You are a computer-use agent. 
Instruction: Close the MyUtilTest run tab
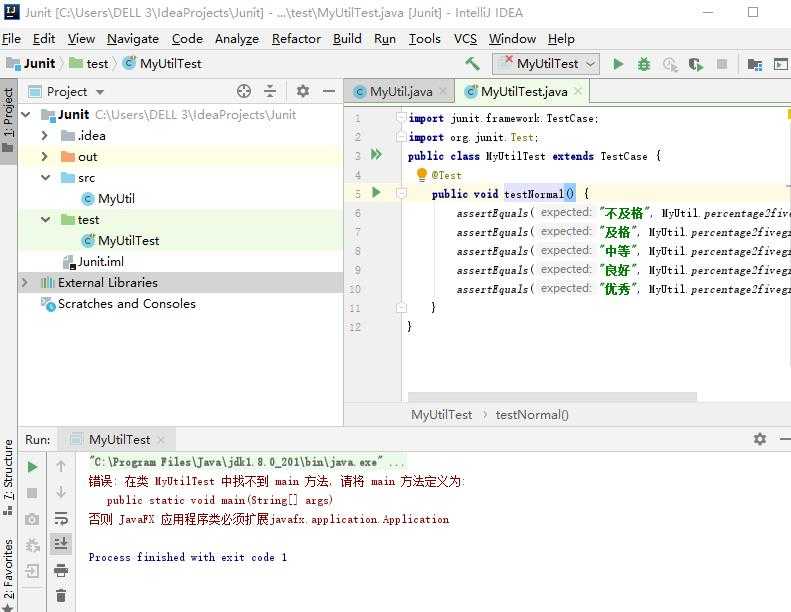pyautogui.click(x=161, y=440)
